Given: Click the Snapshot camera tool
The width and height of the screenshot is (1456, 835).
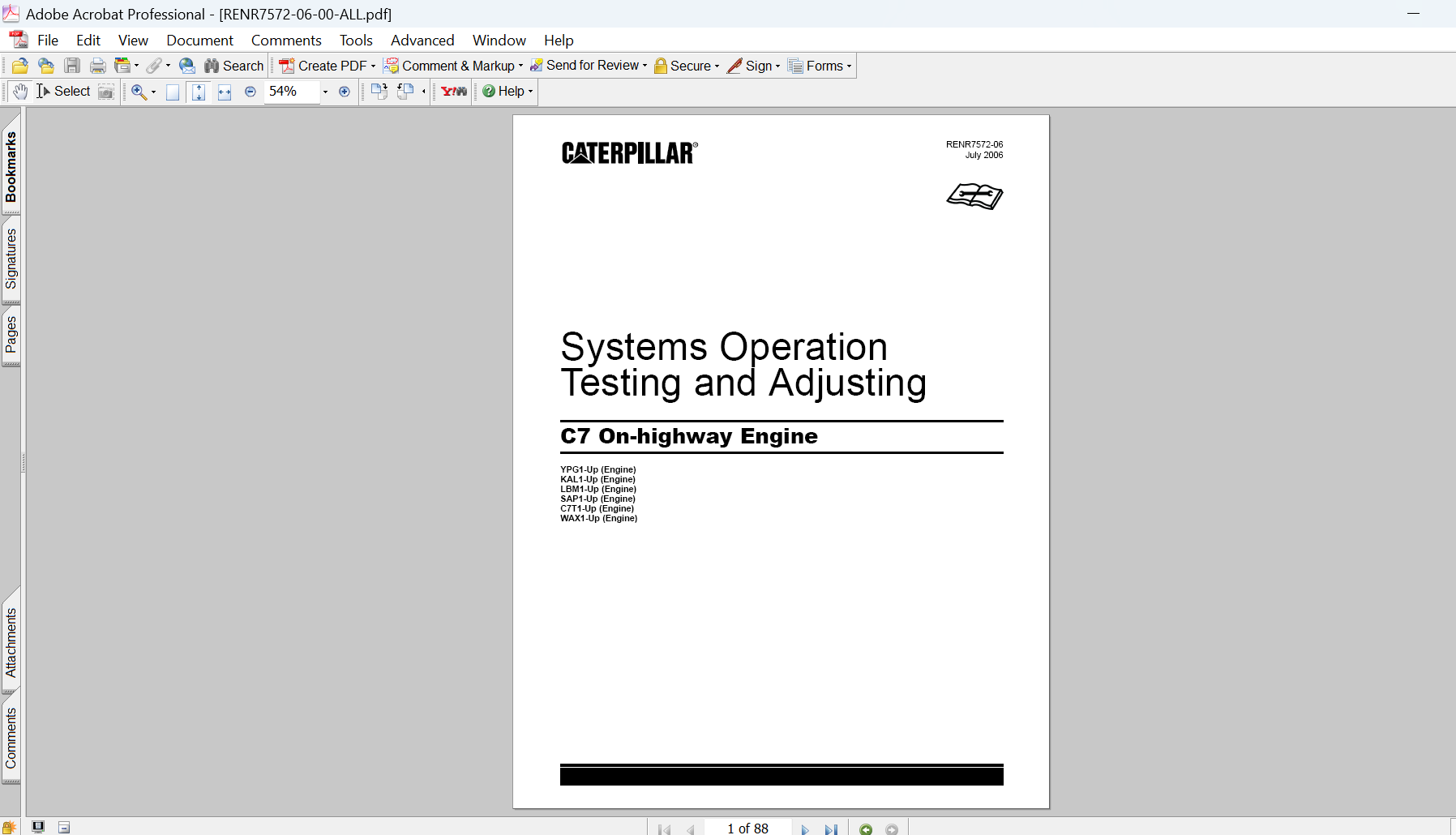Looking at the screenshot, I should [106, 92].
